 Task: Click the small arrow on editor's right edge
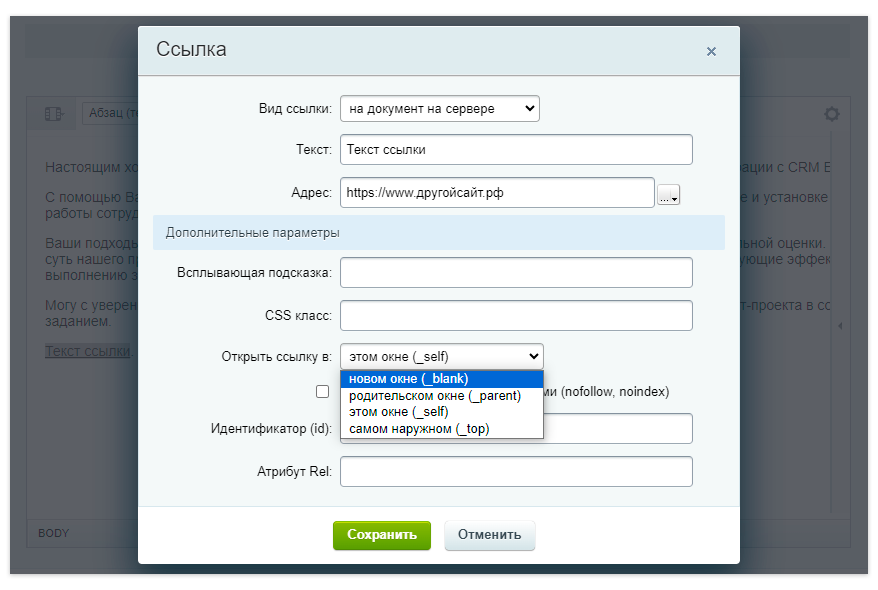(x=840, y=326)
